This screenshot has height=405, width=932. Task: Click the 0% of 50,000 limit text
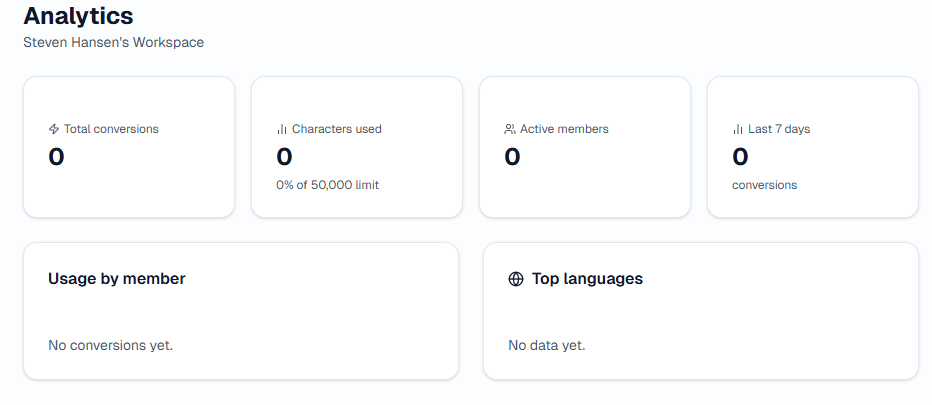327,185
